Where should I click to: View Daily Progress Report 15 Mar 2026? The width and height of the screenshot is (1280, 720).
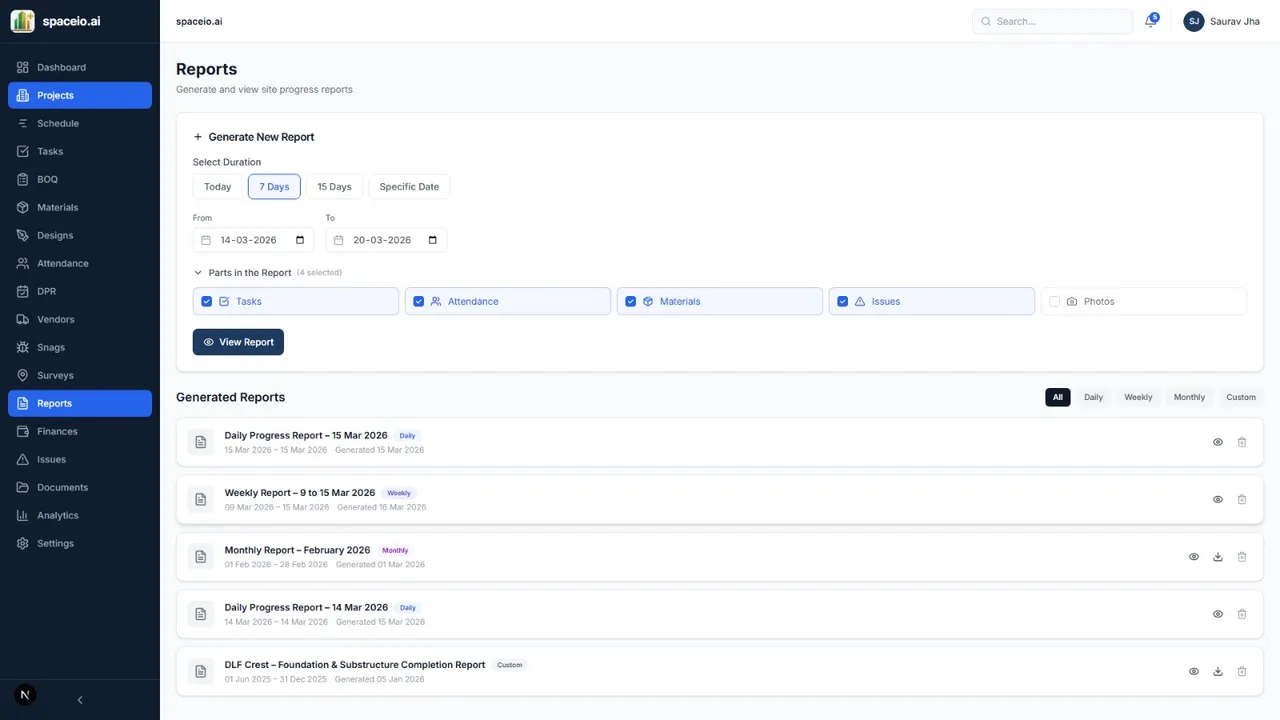pos(1218,442)
